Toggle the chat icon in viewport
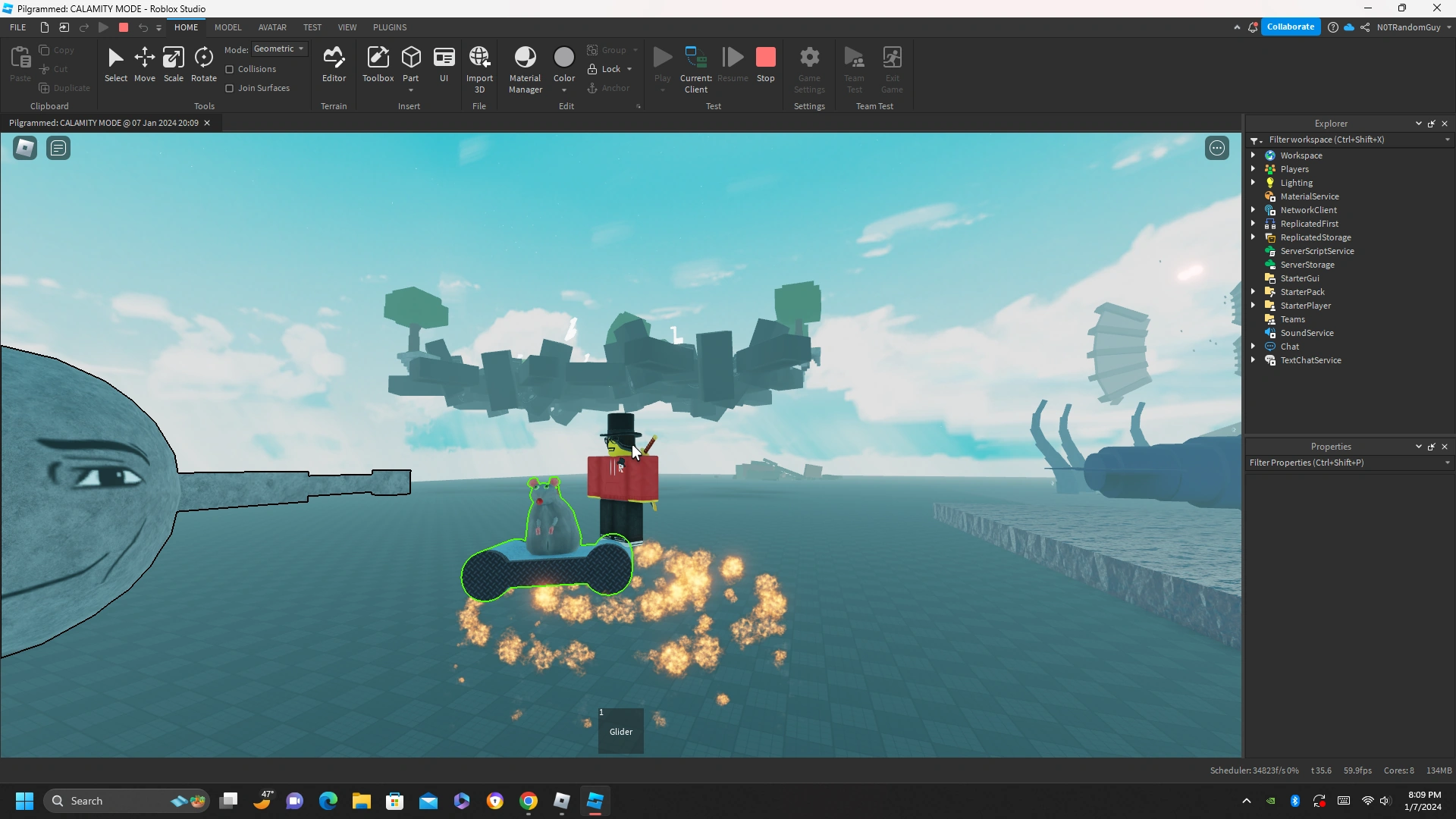 58,148
